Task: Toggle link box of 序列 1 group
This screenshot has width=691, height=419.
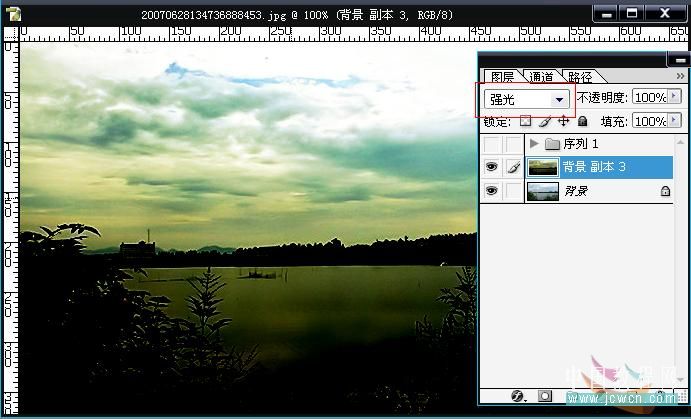Action: click(513, 144)
